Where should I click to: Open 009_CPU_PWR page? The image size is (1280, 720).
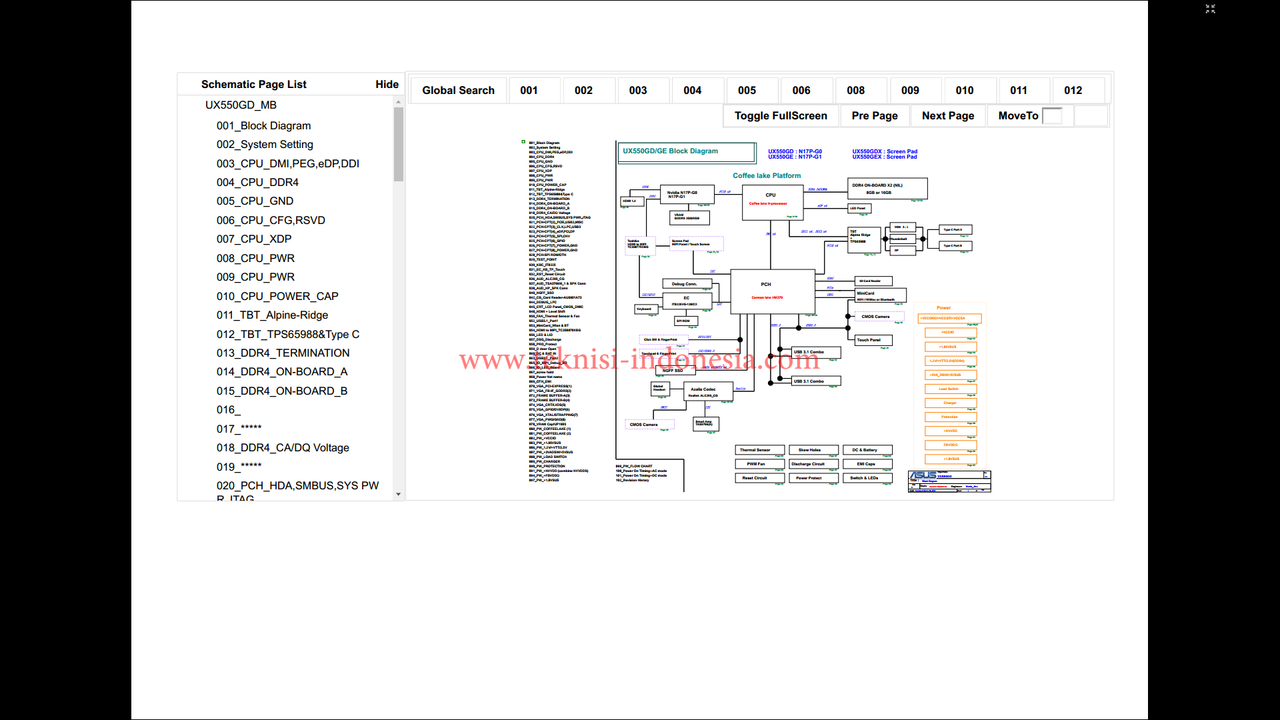tap(256, 277)
